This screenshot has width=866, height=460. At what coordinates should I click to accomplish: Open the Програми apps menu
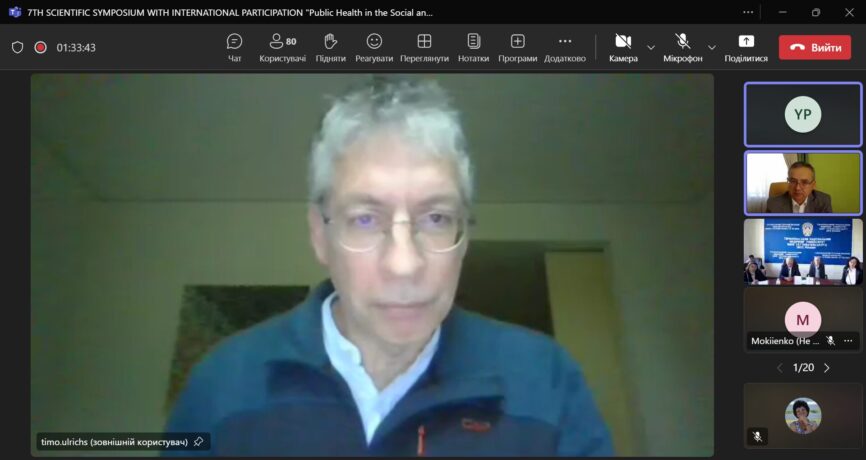517,47
